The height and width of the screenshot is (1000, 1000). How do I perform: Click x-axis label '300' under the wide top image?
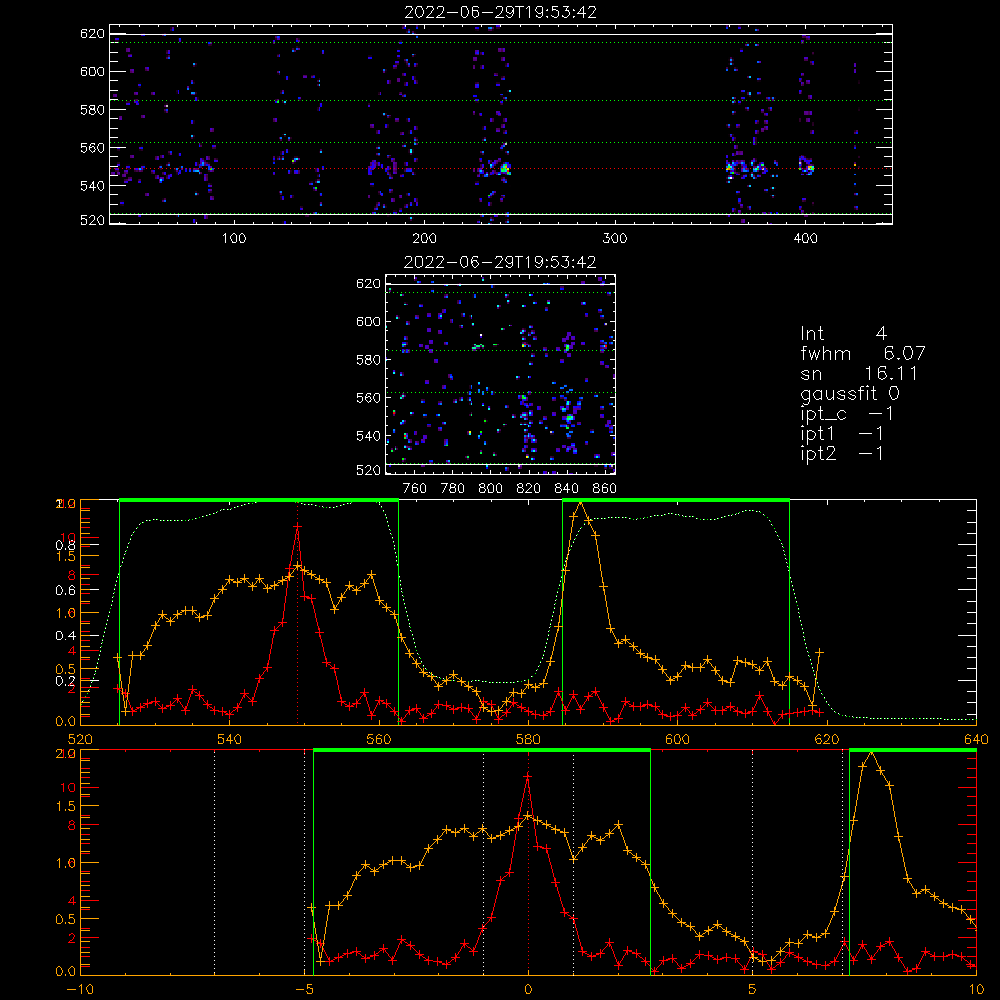tap(614, 239)
